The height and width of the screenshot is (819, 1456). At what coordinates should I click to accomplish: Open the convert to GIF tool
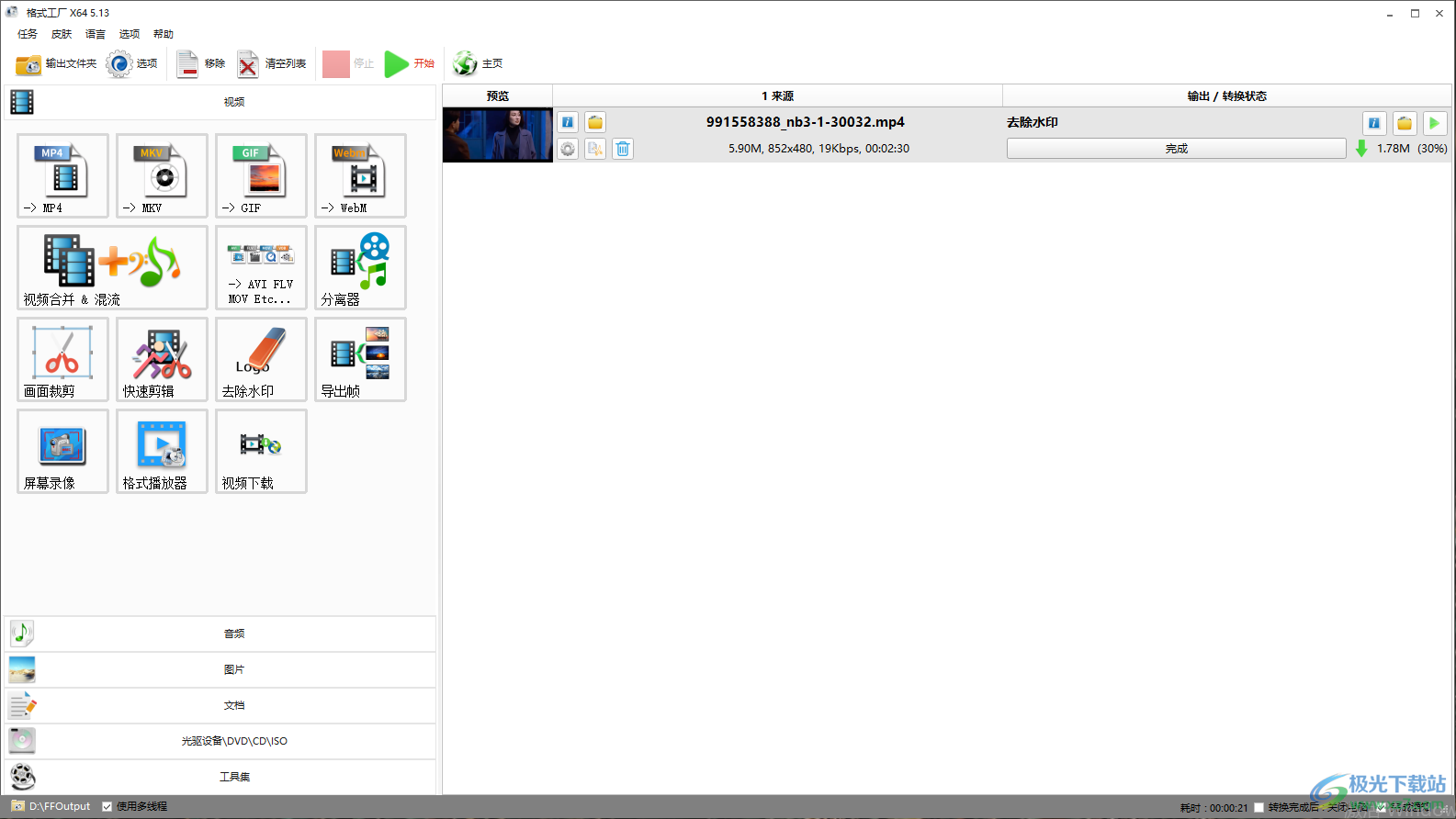tap(261, 175)
